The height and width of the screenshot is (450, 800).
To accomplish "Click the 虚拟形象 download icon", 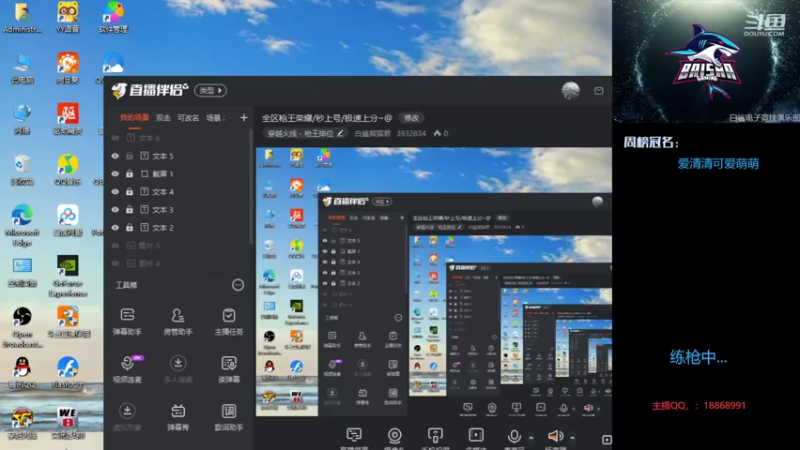I will [127, 411].
